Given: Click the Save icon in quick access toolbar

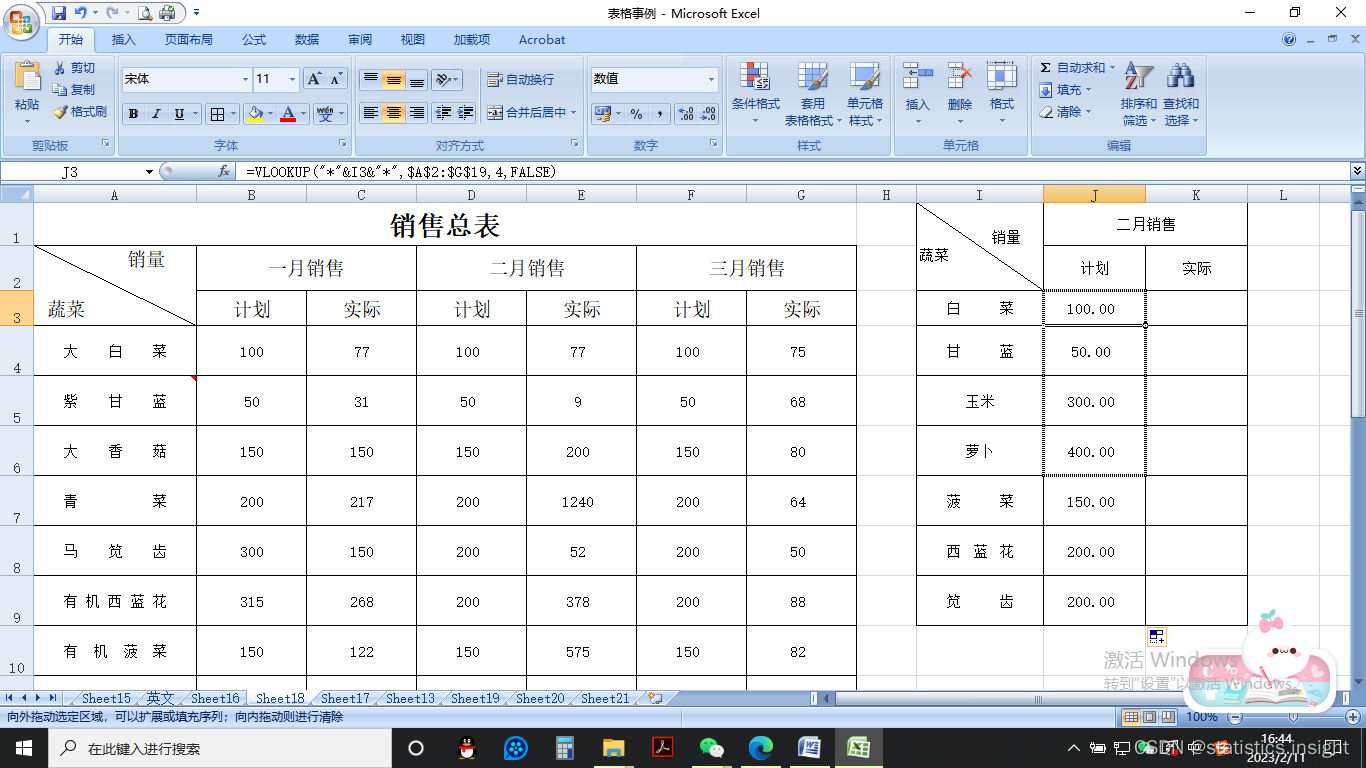Looking at the screenshot, I should pyautogui.click(x=59, y=13).
